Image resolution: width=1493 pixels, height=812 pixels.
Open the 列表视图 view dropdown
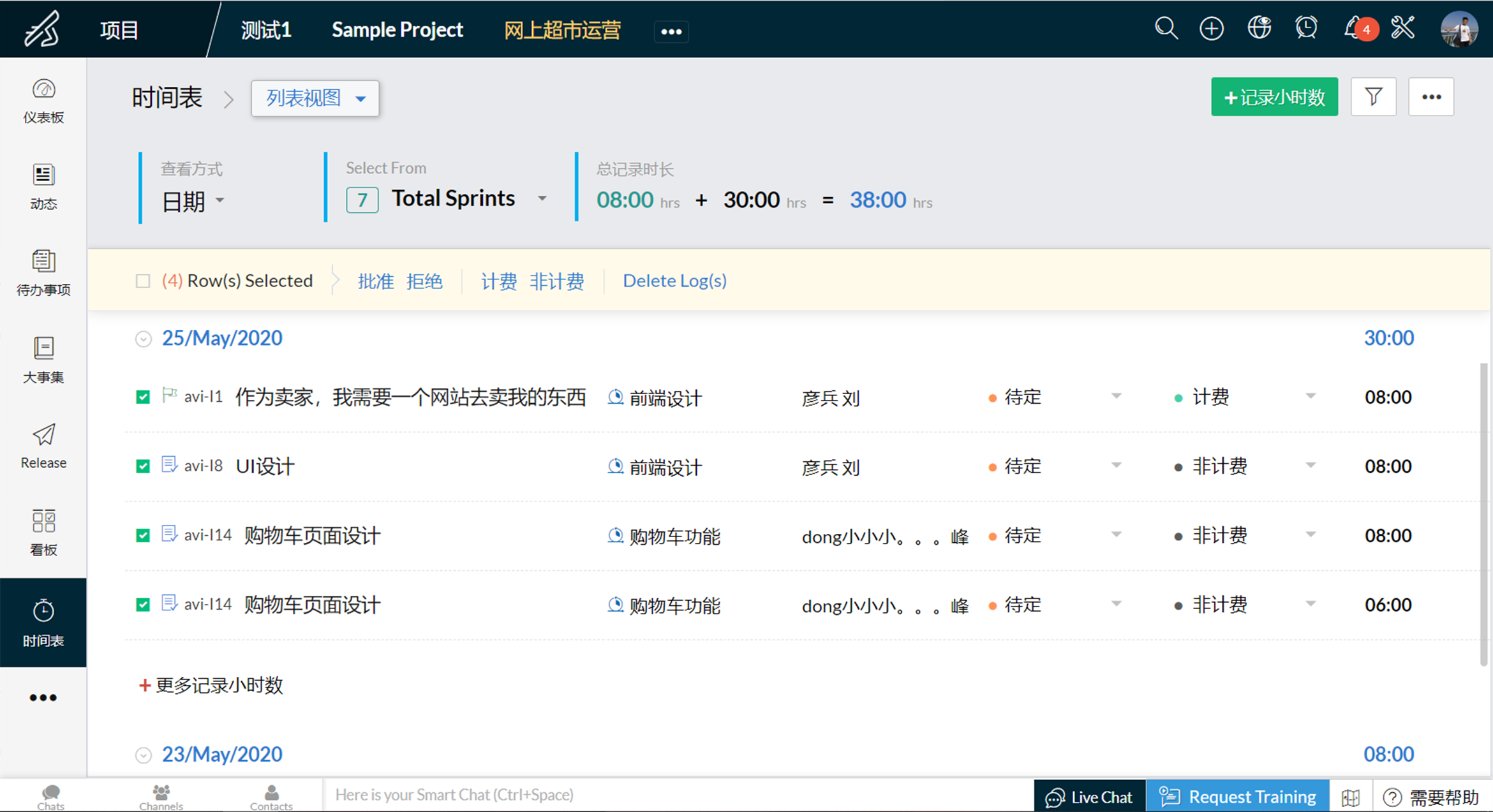[315, 98]
